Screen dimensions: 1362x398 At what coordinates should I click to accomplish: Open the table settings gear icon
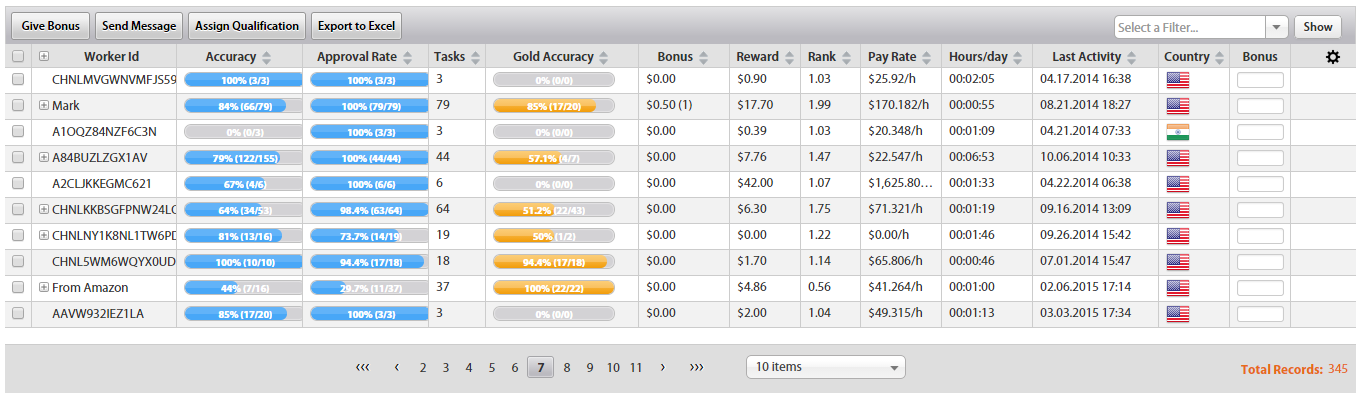pyautogui.click(x=1332, y=57)
